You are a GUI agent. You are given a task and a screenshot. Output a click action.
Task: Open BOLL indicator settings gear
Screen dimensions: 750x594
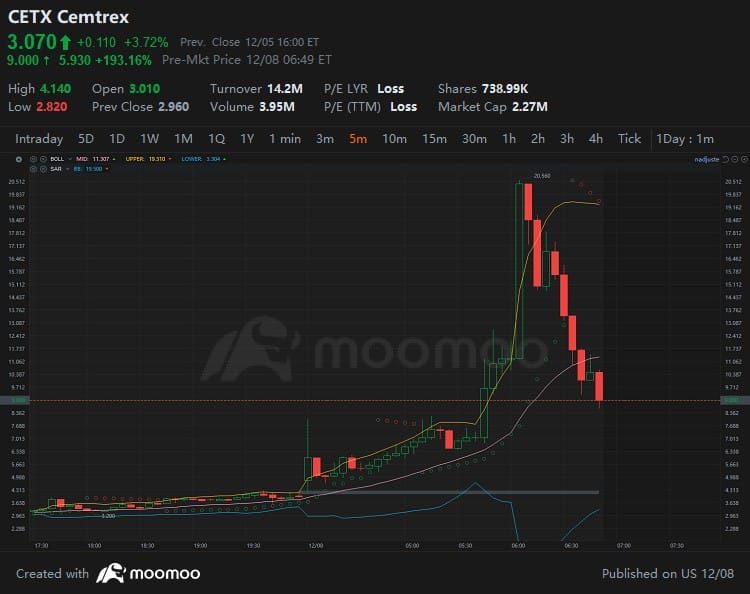33,159
